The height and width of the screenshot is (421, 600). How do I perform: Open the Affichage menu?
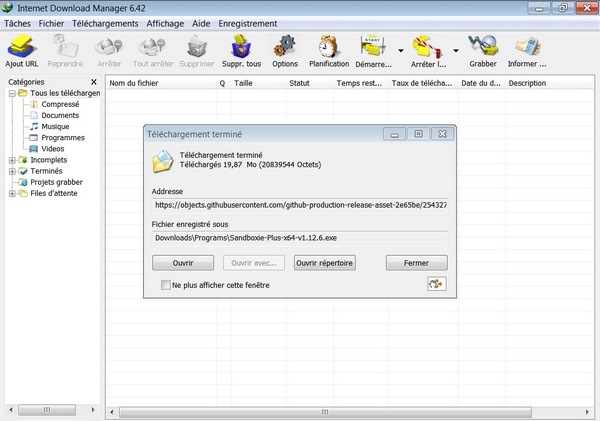click(x=165, y=24)
